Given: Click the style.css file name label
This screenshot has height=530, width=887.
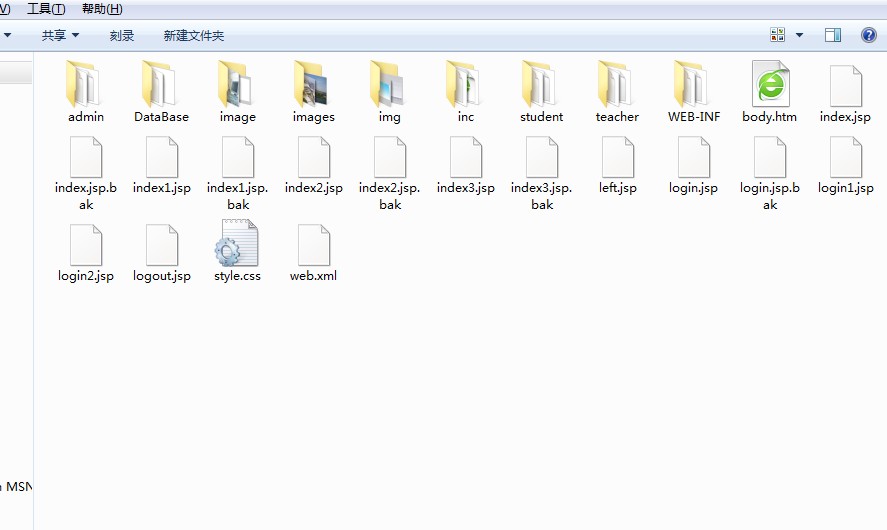Looking at the screenshot, I should click(237, 275).
